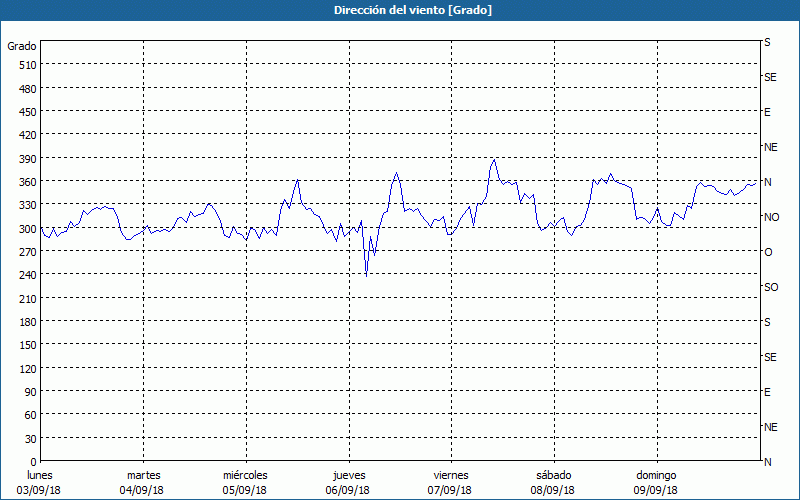Image resolution: width=800 pixels, height=500 pixels.
Task: Click the 'martes' day label
Action: 144,476
